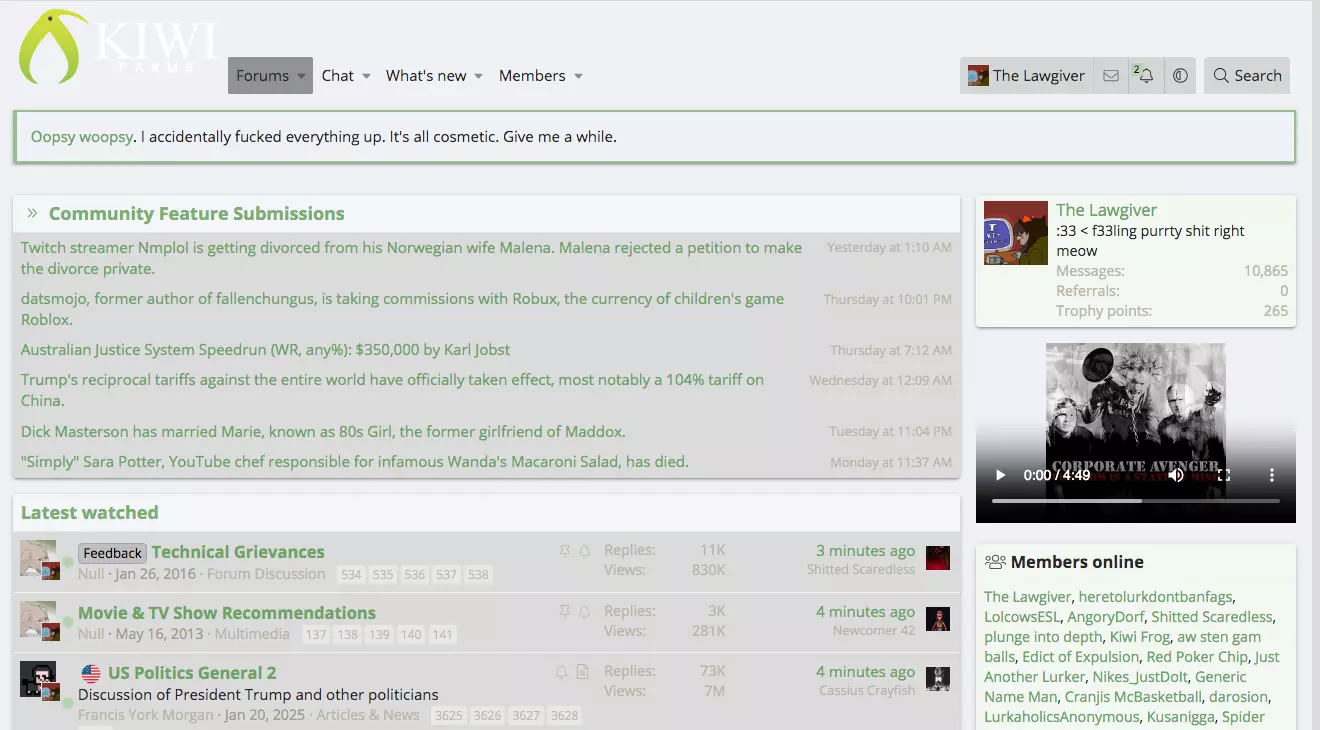Click the Newcomer 42 last poster avatar
The width and height of the screenshot is (1320, 730).
click(938, 618)
